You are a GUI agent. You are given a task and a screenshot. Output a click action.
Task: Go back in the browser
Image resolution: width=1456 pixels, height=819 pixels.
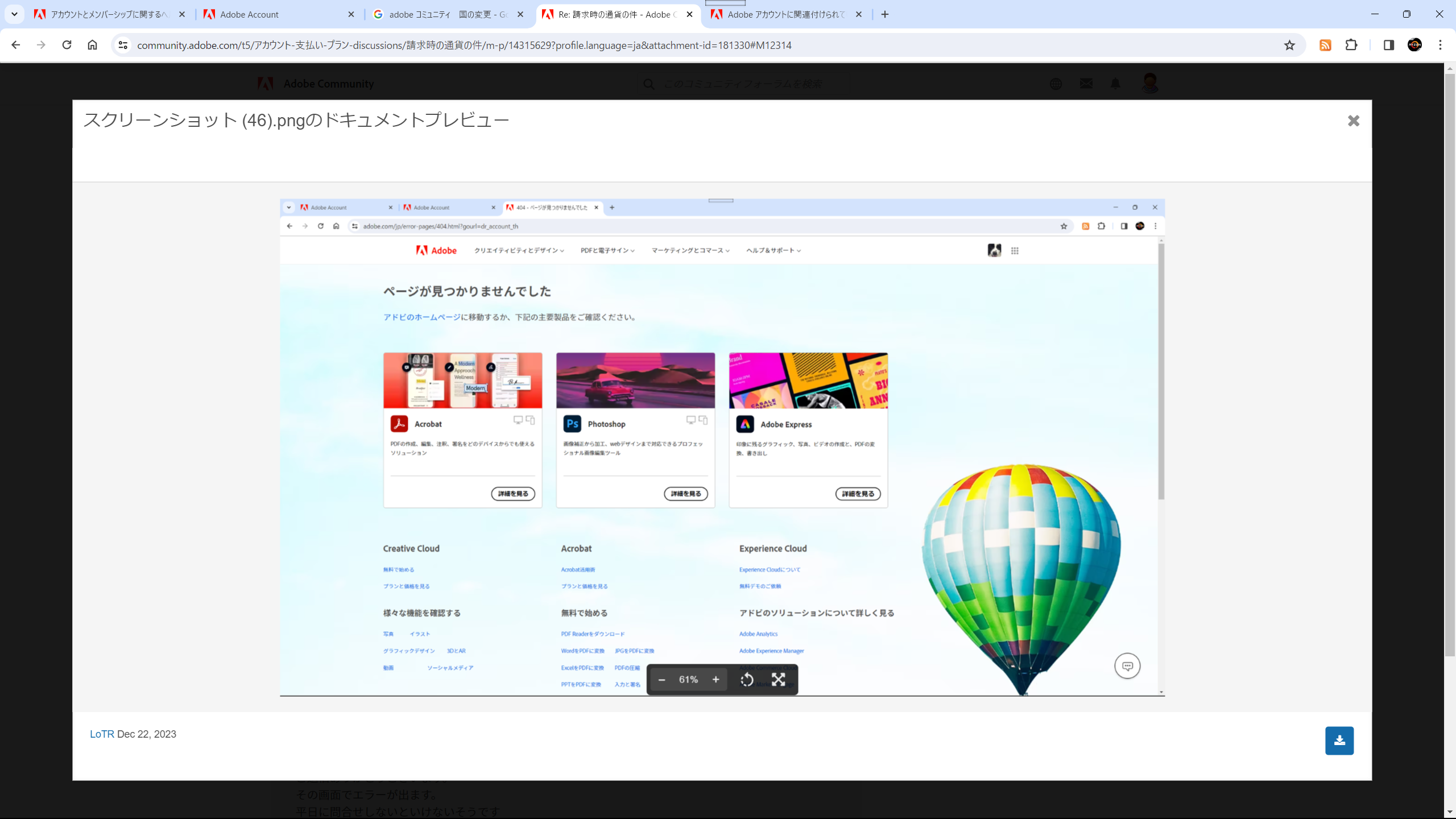tap(16, 45)
